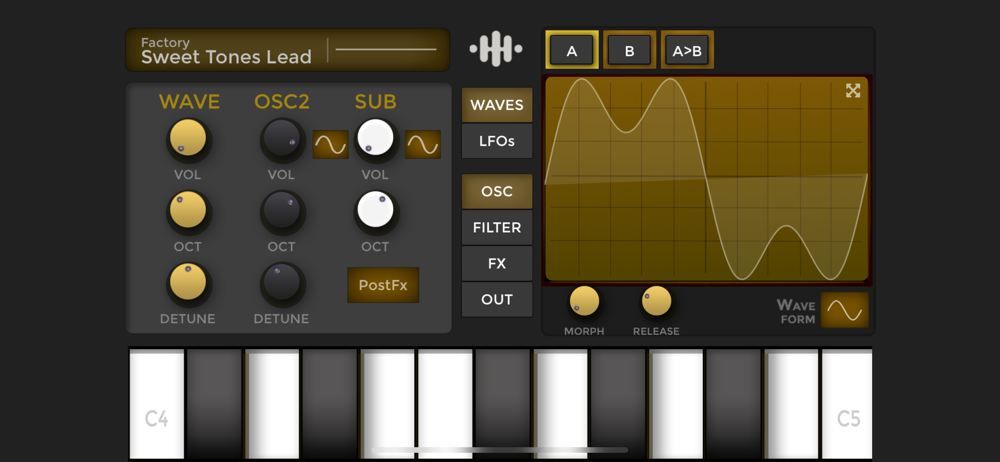1000x462 pixels.
Task: Click the RELEASE knob
Action: click(656, 301)
